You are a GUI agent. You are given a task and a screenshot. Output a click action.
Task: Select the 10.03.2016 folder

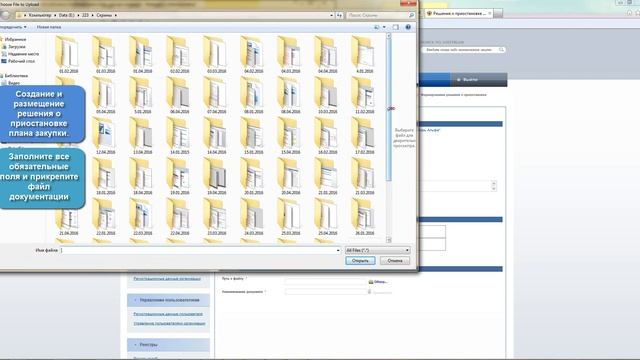point(327,95)
